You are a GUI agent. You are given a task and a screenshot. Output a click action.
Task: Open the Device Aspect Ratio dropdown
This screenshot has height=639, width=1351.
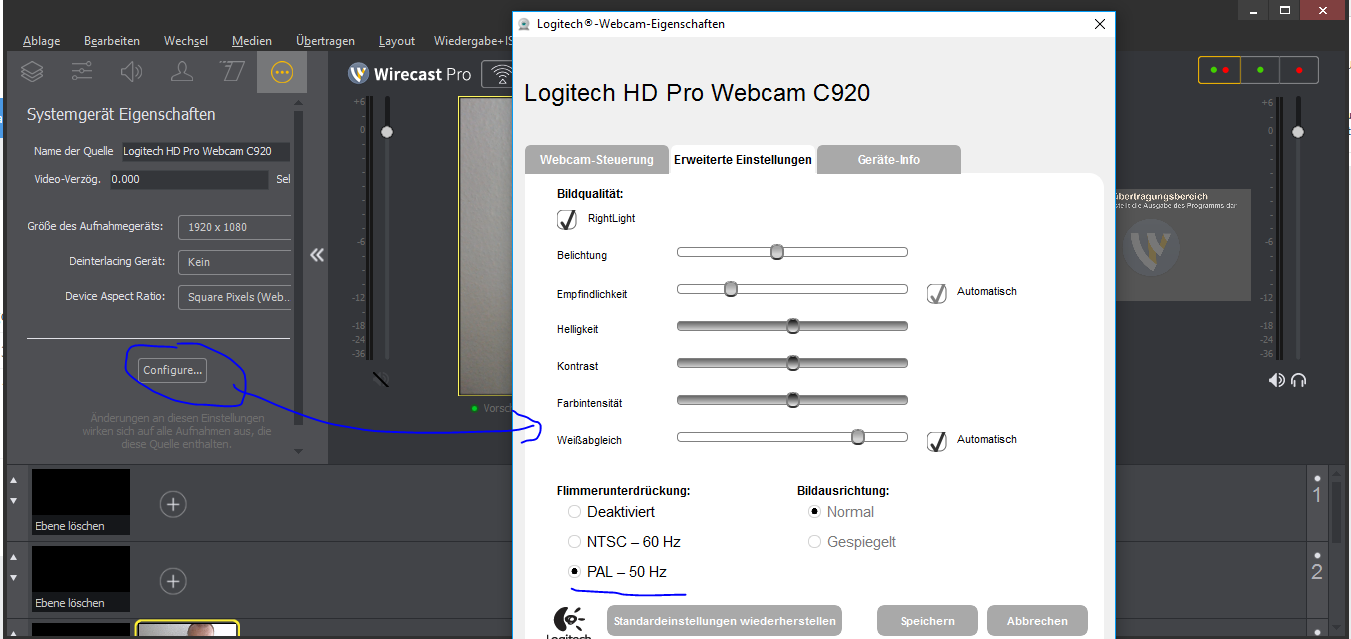click(x=235, y=297)
